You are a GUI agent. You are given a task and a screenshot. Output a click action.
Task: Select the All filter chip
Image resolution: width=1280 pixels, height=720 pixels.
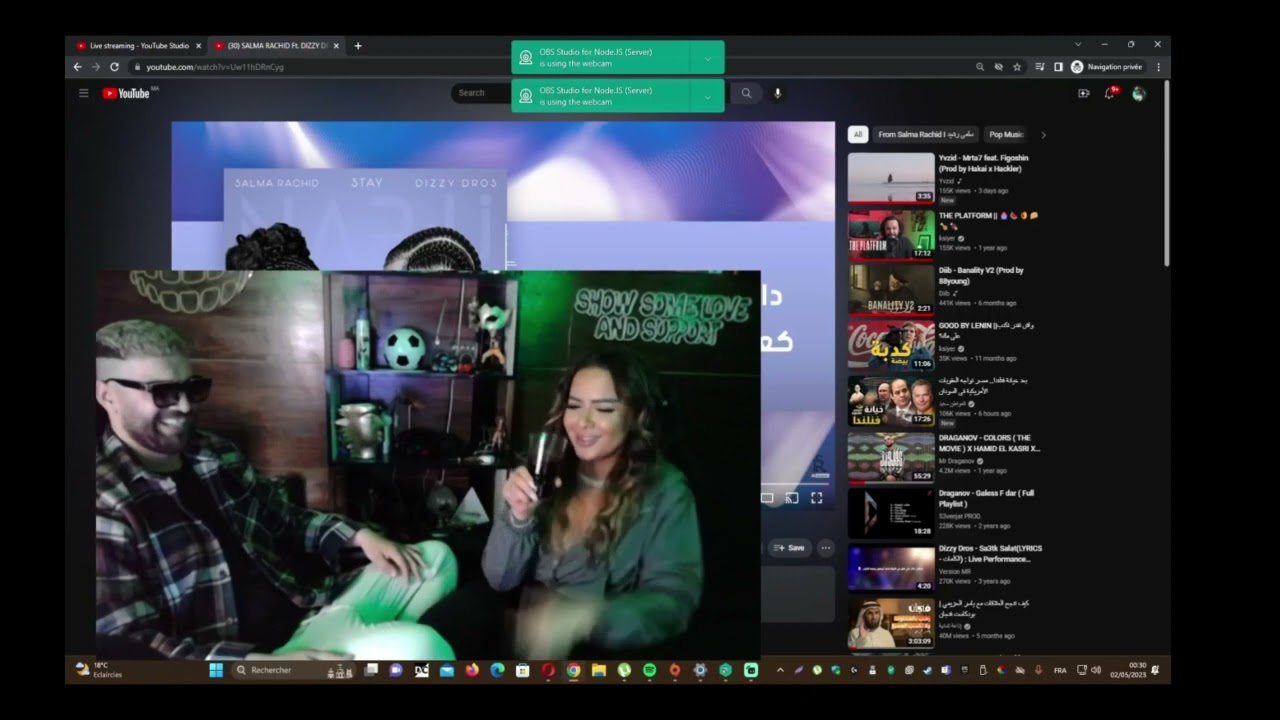(x=857, y=135)
